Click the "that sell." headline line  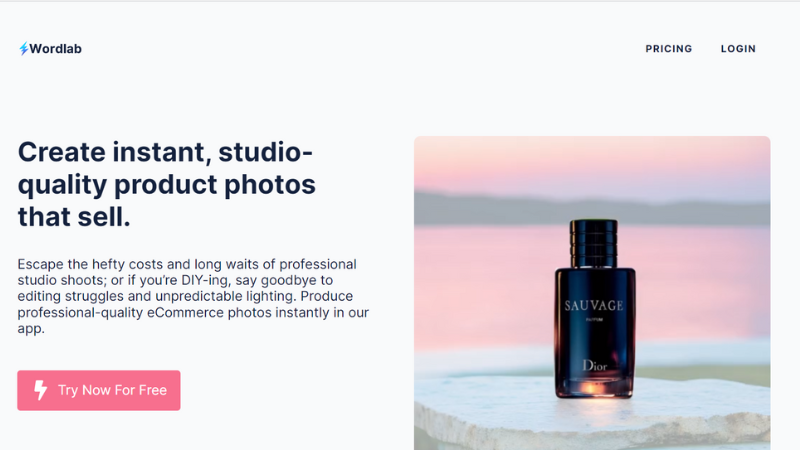pyautogui.click(x=74, y=217)
